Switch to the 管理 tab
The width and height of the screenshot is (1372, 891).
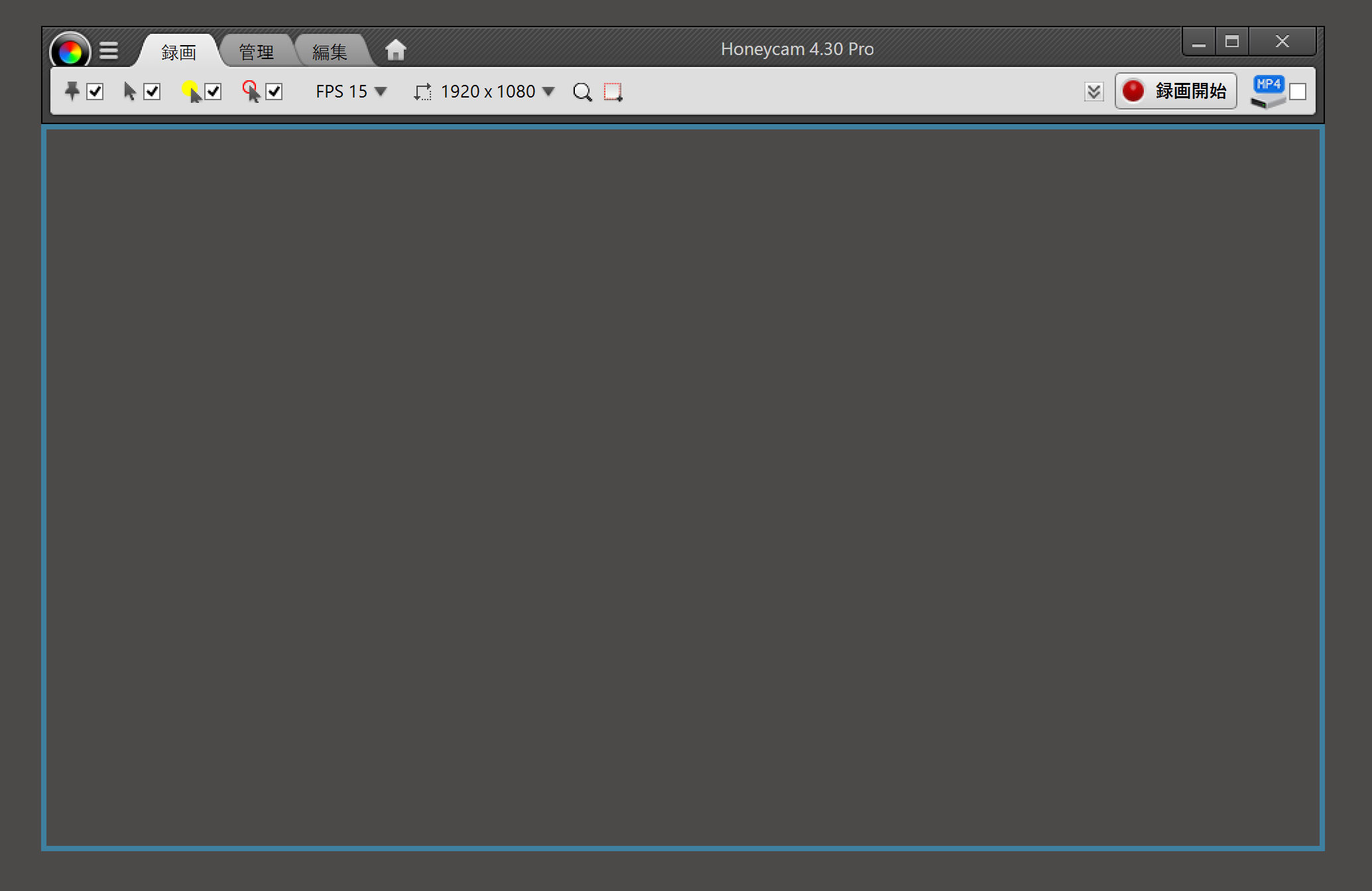(256, 52)
